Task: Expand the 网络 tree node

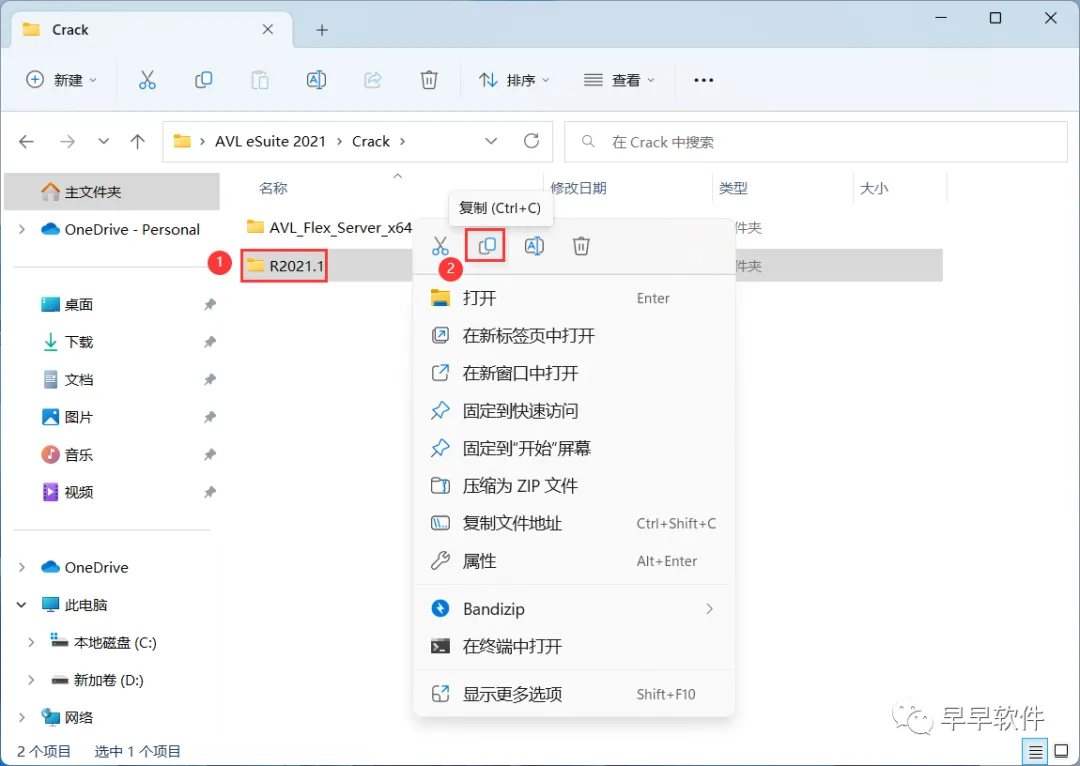Action: 22,717
